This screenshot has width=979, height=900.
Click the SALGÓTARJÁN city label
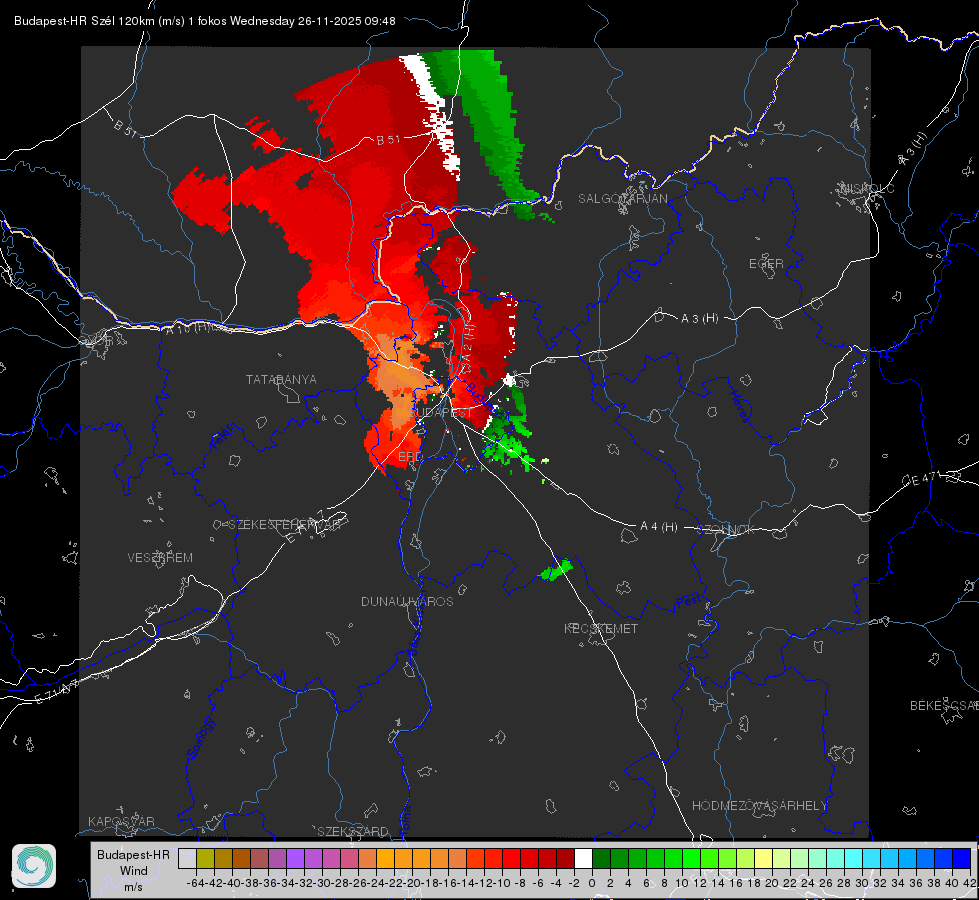point(622,199)
